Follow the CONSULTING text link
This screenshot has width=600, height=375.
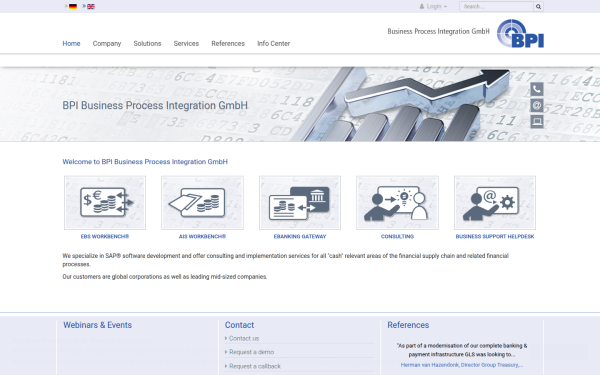(398, 236)
